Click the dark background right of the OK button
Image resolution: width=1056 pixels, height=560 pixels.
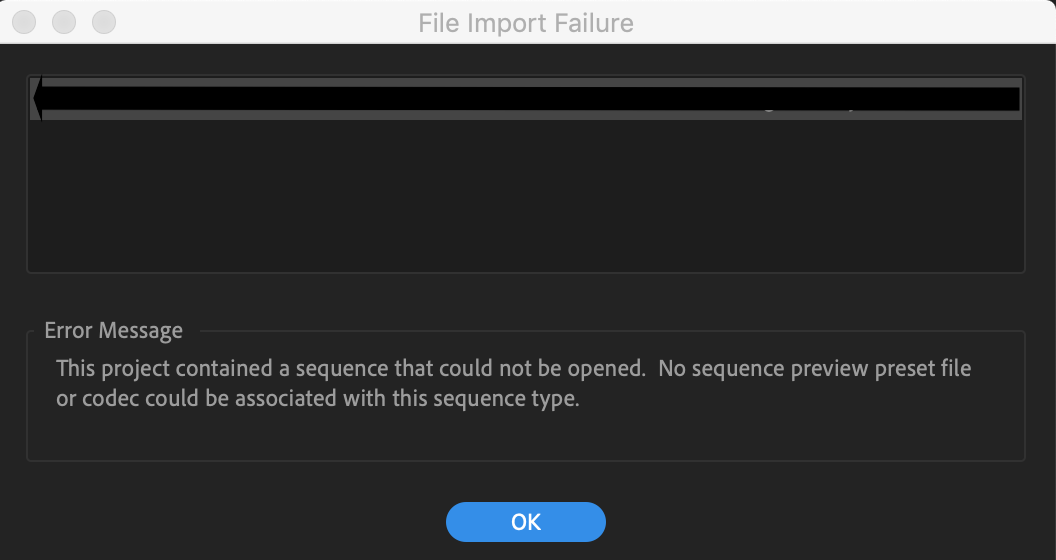pyautogui.click(x=830, y=522)
